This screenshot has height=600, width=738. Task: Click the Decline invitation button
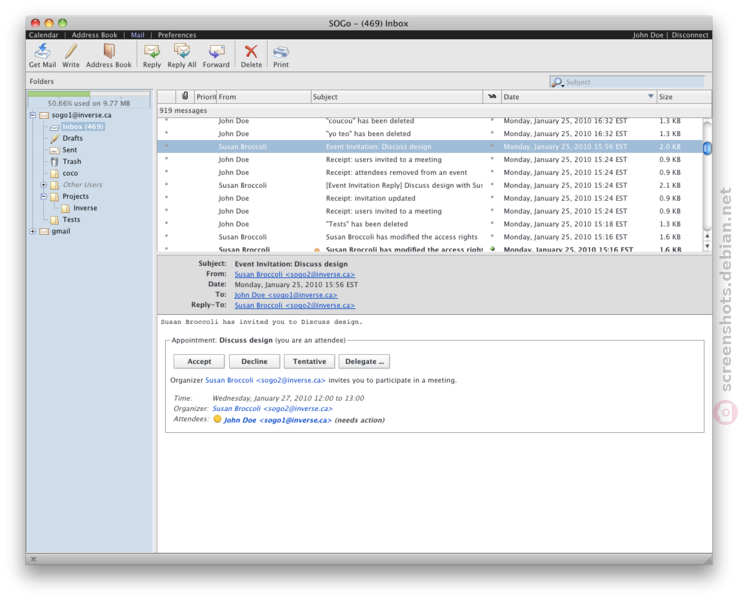pos(254,361)
